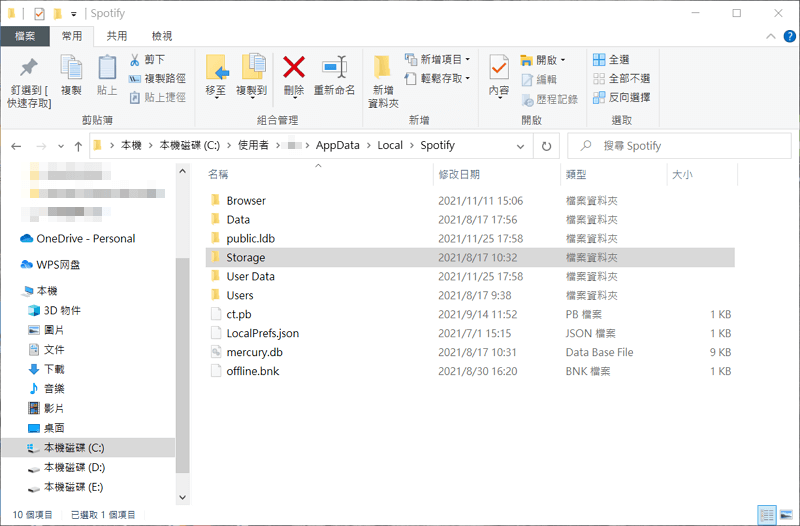Image resolution: width=800 pixels, height=526 pixels.
Task: Open the File (檔案) tab
Action: 25,36
